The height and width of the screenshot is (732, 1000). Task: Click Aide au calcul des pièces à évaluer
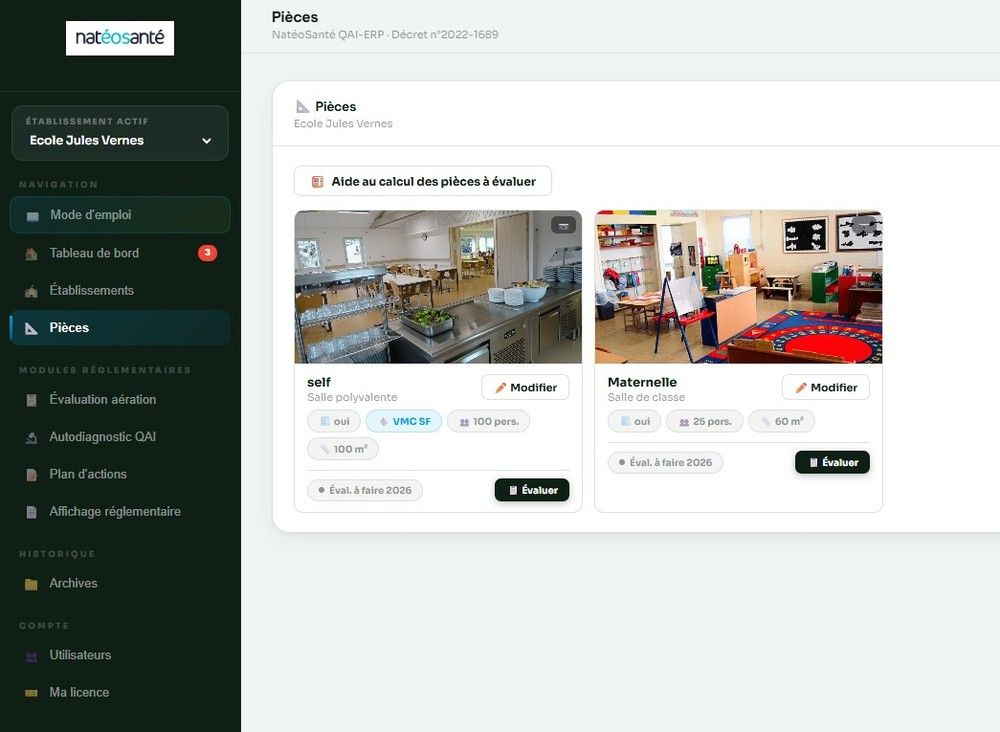pyautogui.click(x=423, y=182)
